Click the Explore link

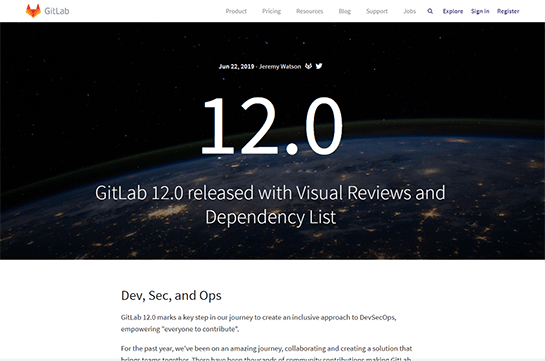453,11
